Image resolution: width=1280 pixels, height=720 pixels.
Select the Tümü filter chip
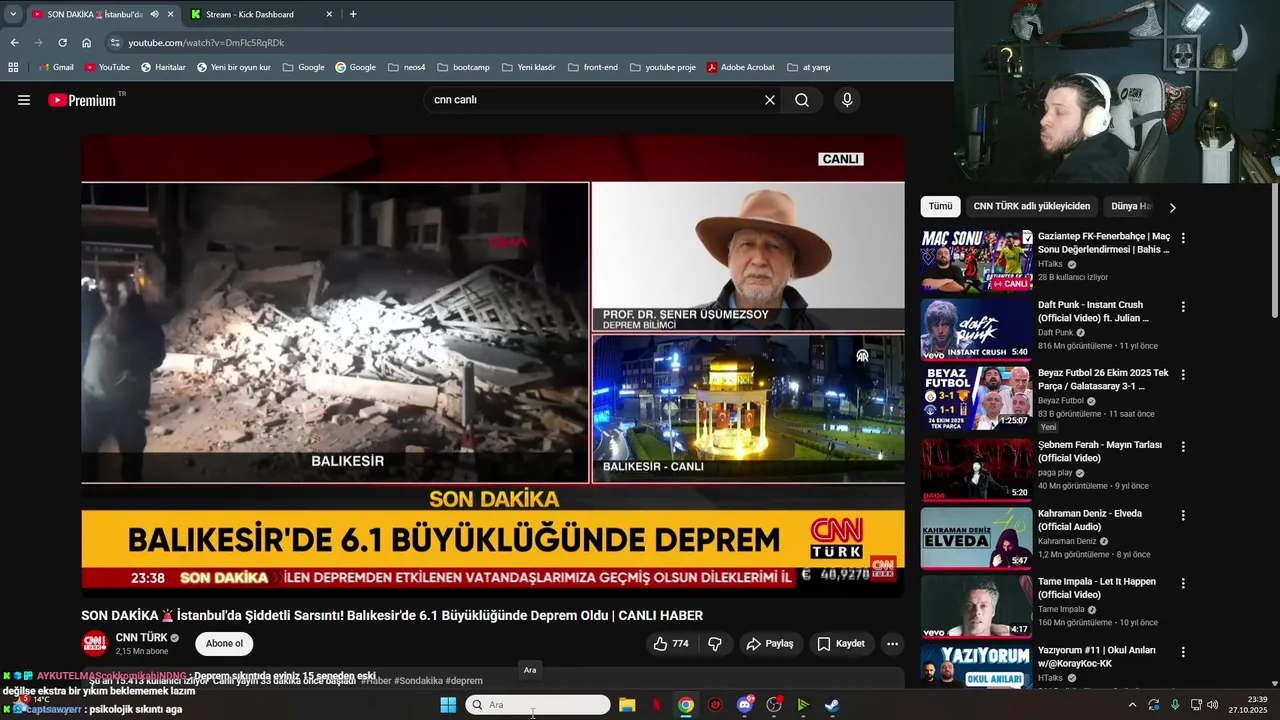[940, 206]
